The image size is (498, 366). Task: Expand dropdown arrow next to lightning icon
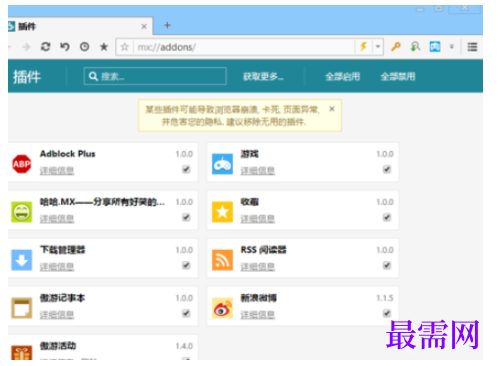click(x=378, y=47)
